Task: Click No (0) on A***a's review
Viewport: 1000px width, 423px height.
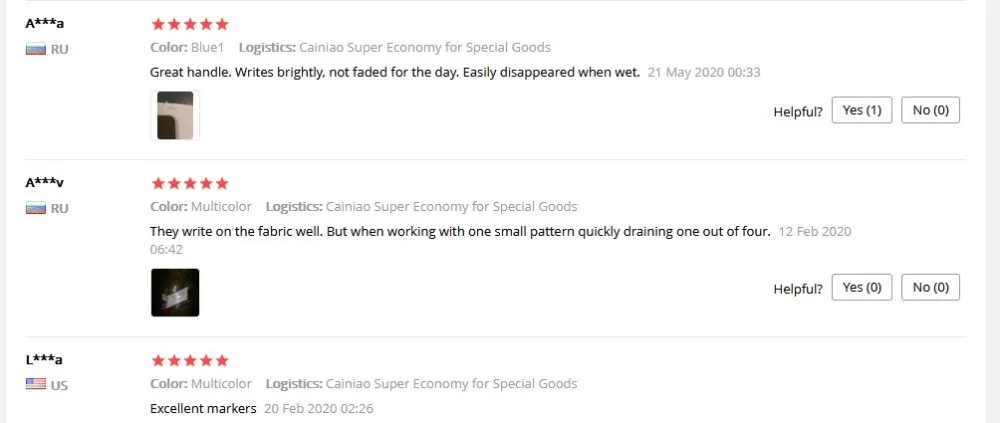Action: [930, 110]
